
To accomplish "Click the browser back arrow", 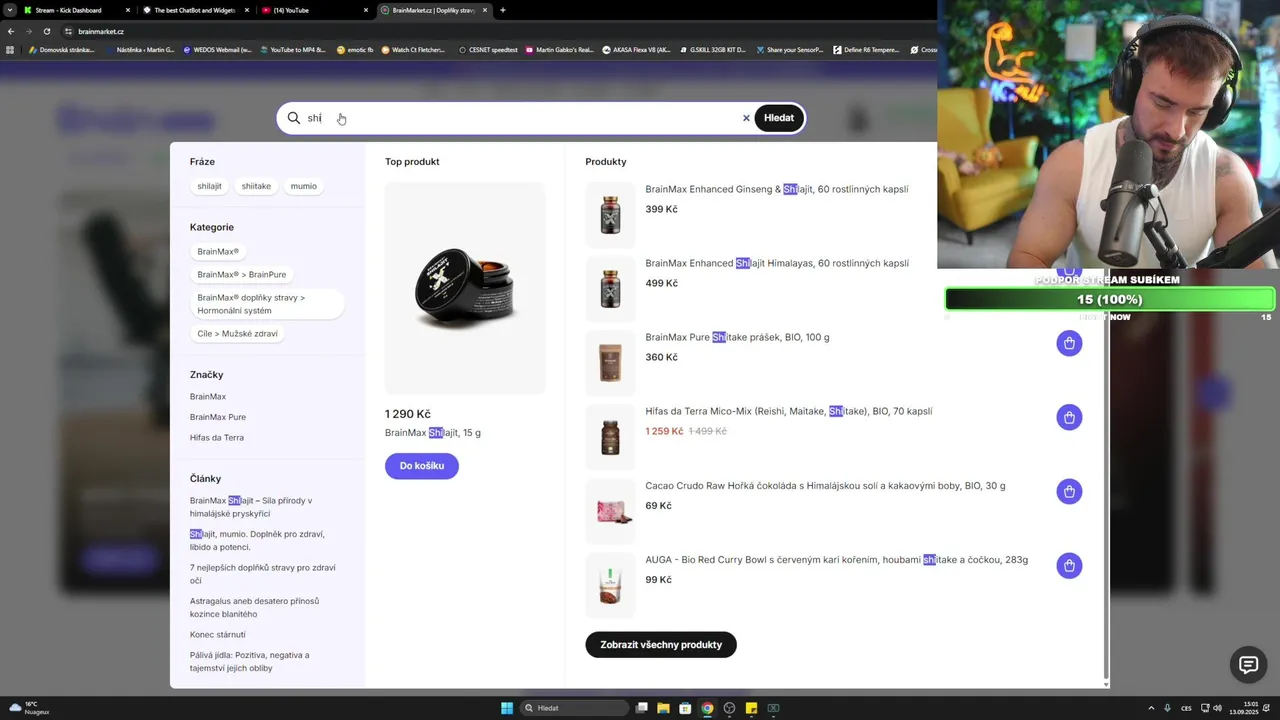I will (11, 31).
